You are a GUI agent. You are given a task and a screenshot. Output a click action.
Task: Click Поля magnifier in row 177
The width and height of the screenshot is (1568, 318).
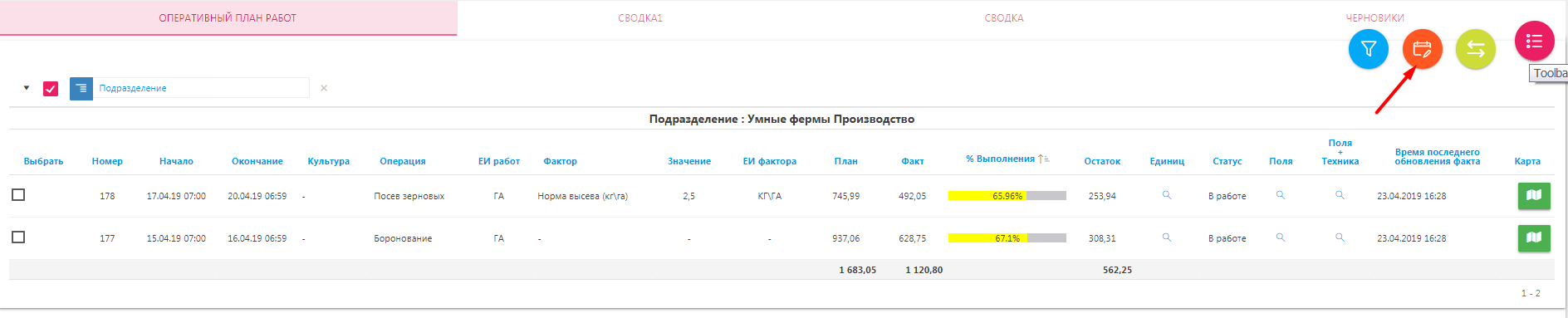point(1281,237)
